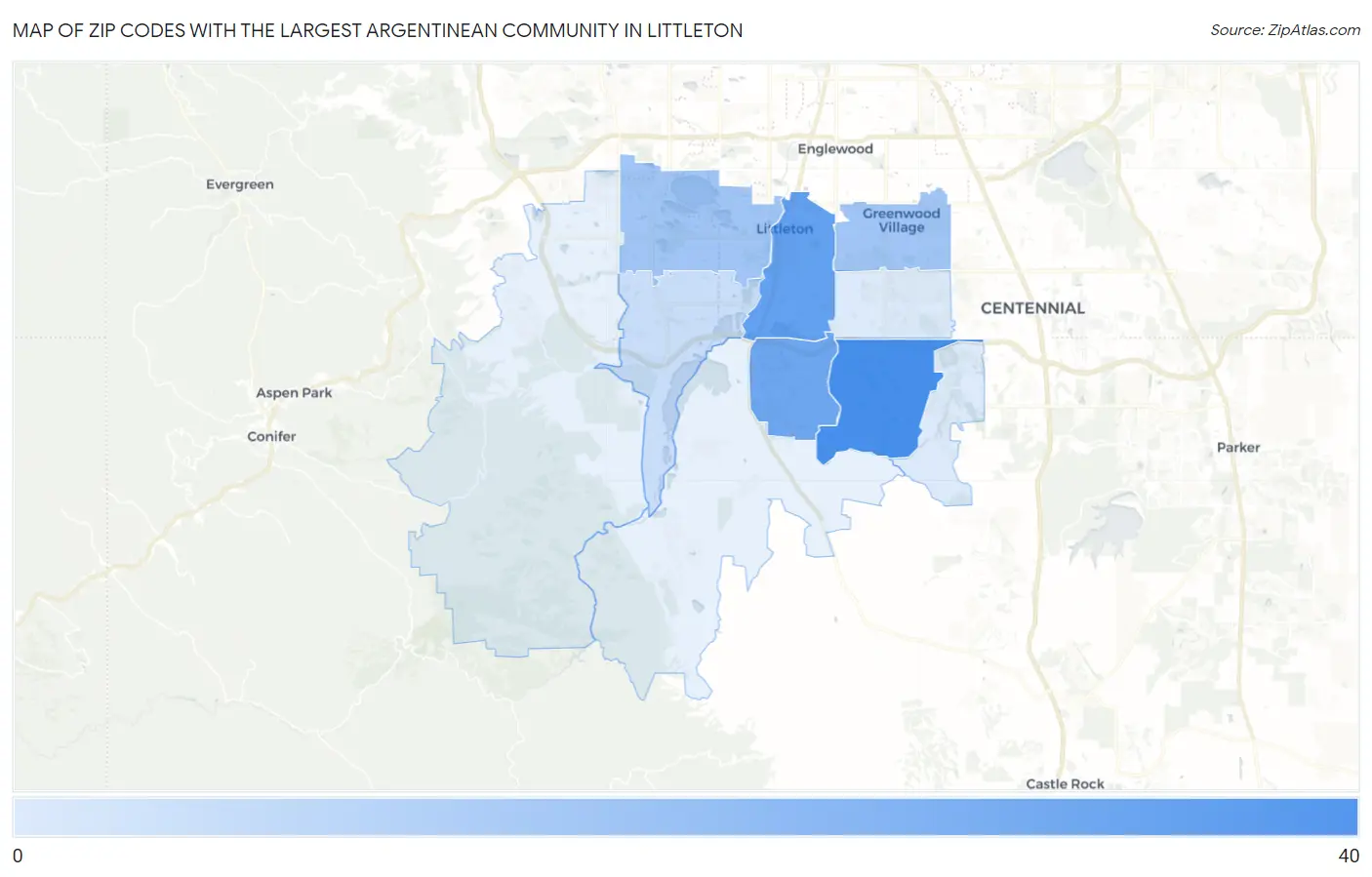Click the Aspen Park label
The height and width of the screenshot is (877, 1372).
[x=294, y=393]
